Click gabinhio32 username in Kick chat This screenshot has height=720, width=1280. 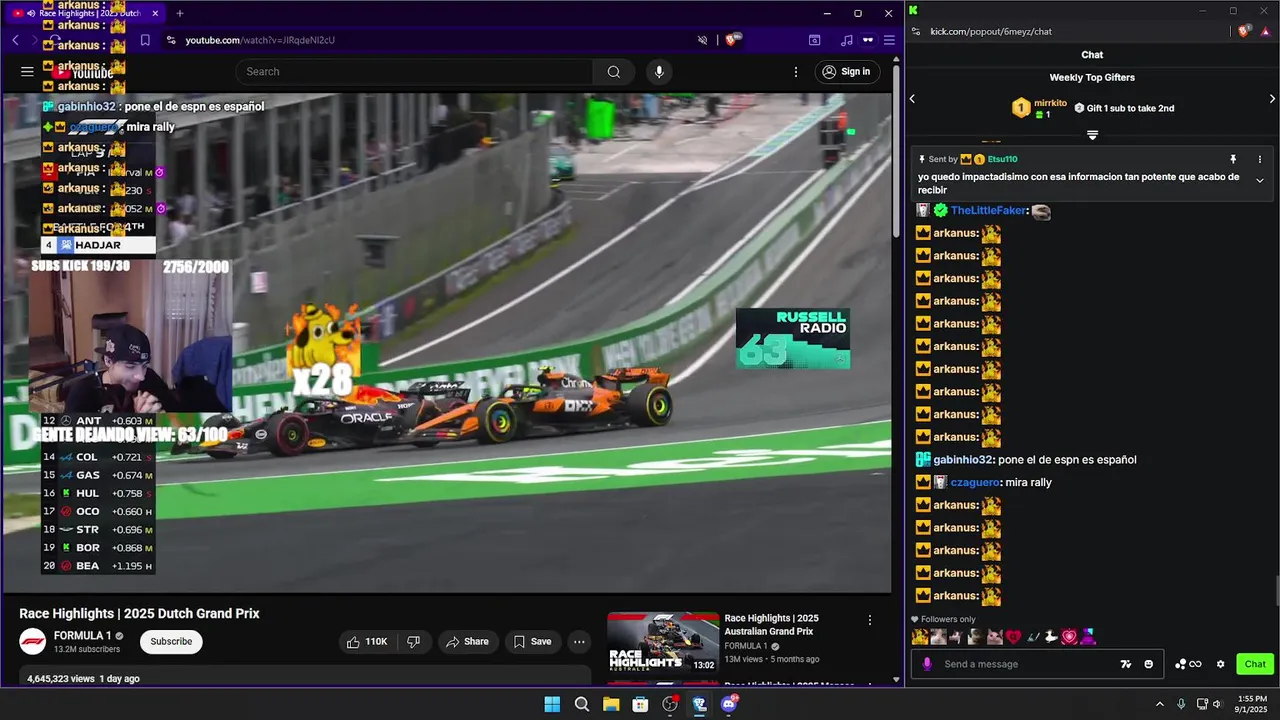(x=963, y=460)
